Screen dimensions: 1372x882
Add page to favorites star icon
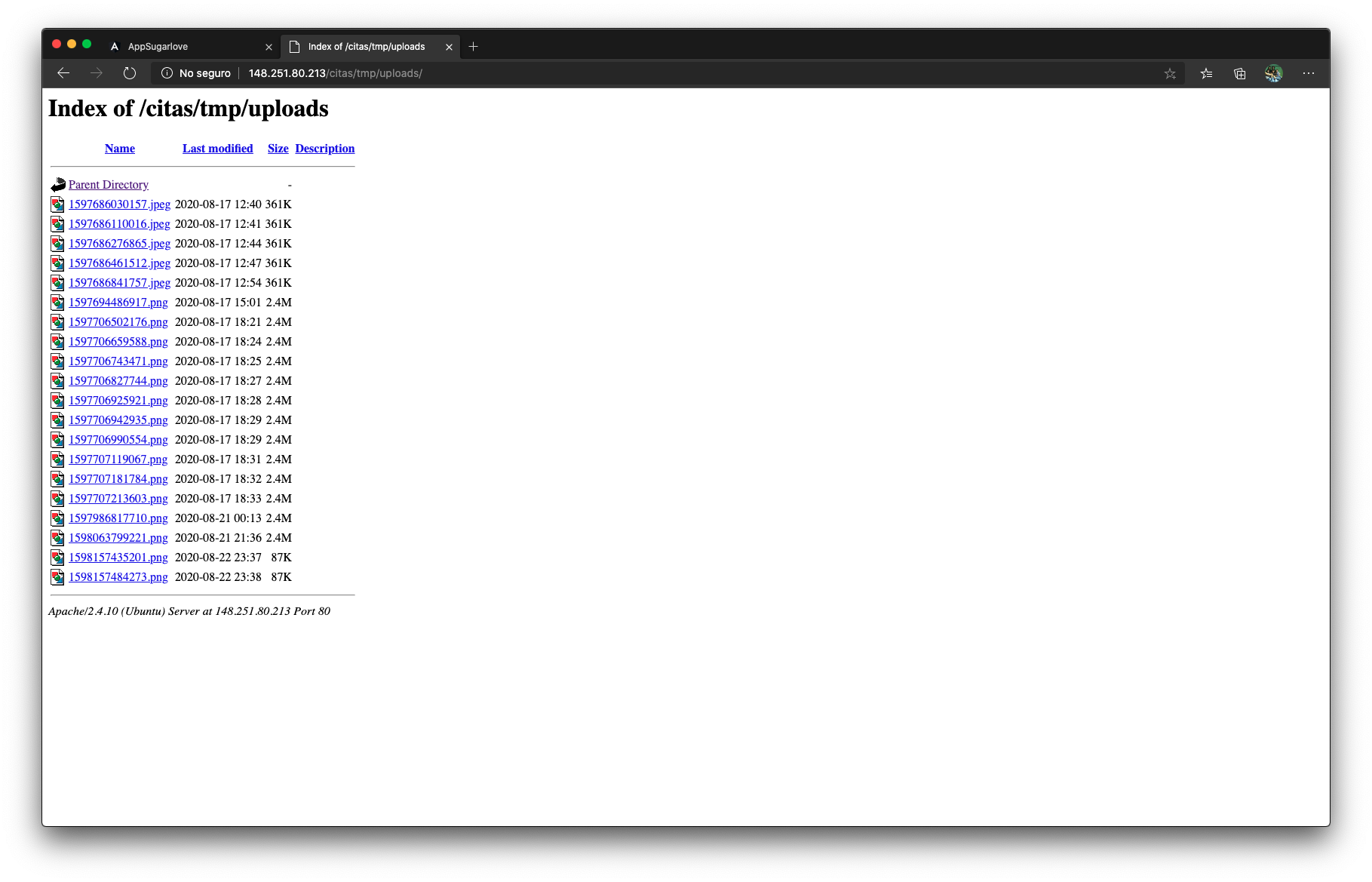pyautogui.click(x=1170, y=73)
